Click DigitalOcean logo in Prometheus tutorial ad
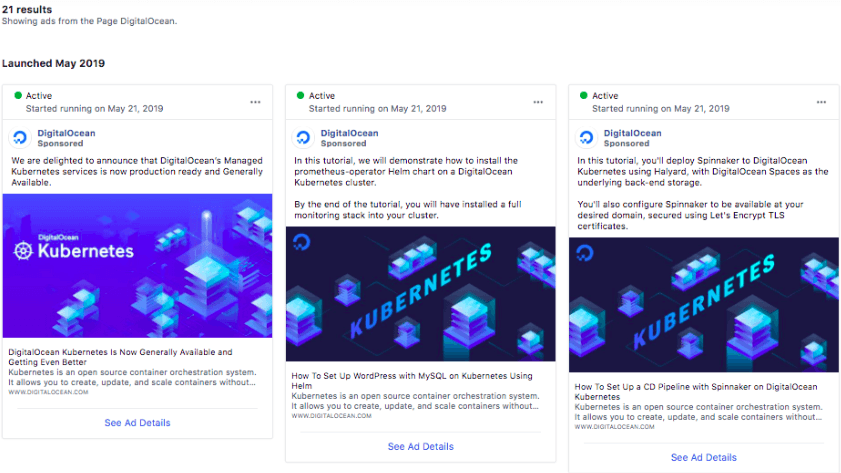The width and height of the screenshot is (841, 473). [305, 138]
